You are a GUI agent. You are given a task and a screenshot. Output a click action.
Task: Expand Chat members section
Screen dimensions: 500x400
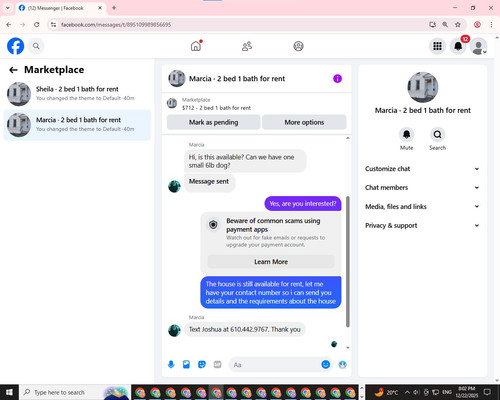[x=422, y=187]
